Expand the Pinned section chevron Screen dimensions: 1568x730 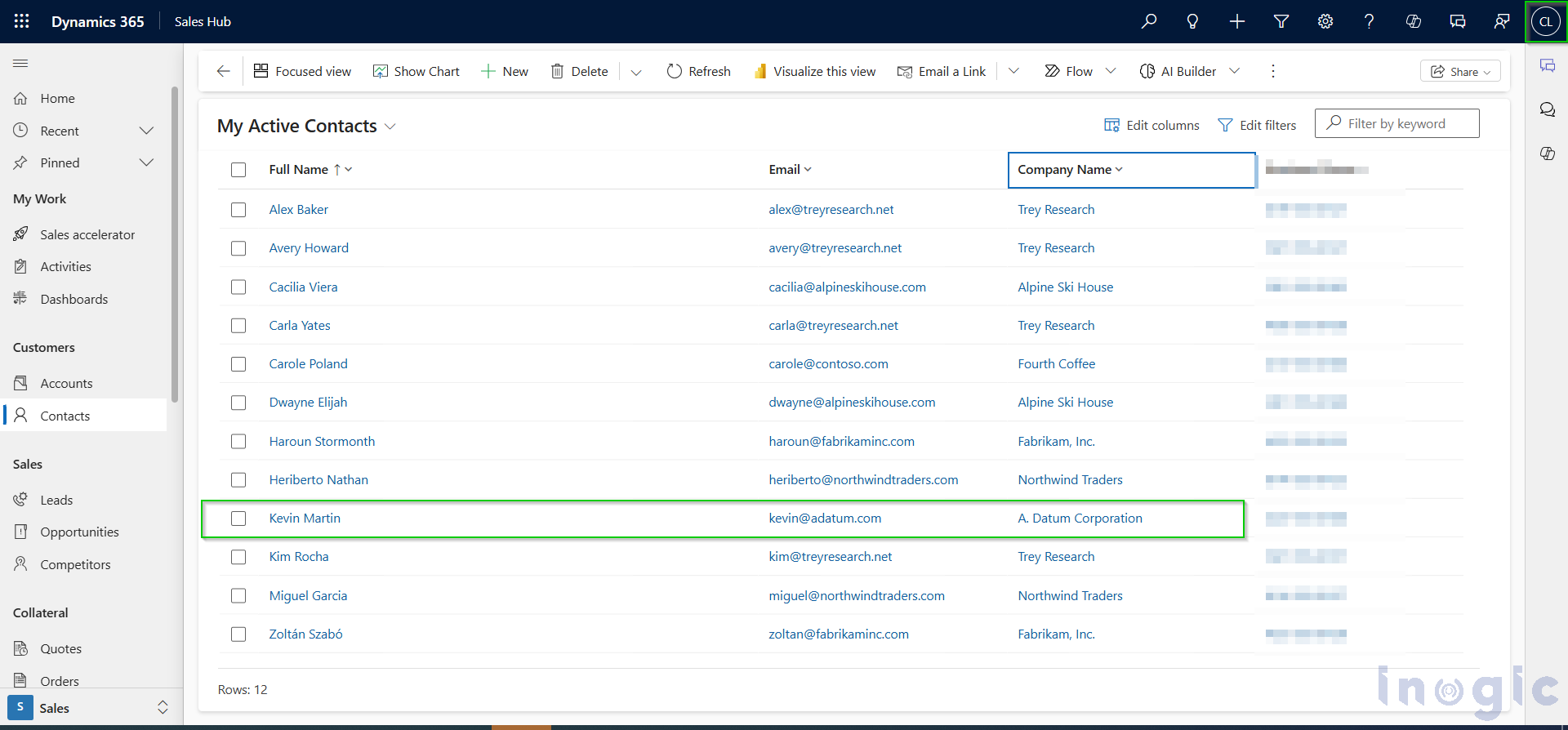click(x=146, y=162)
